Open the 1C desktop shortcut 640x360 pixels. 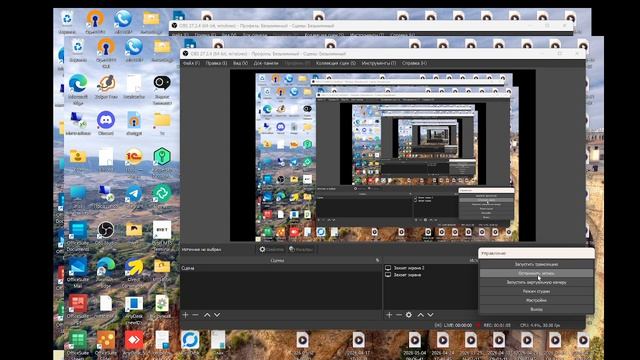coord(133,161)
